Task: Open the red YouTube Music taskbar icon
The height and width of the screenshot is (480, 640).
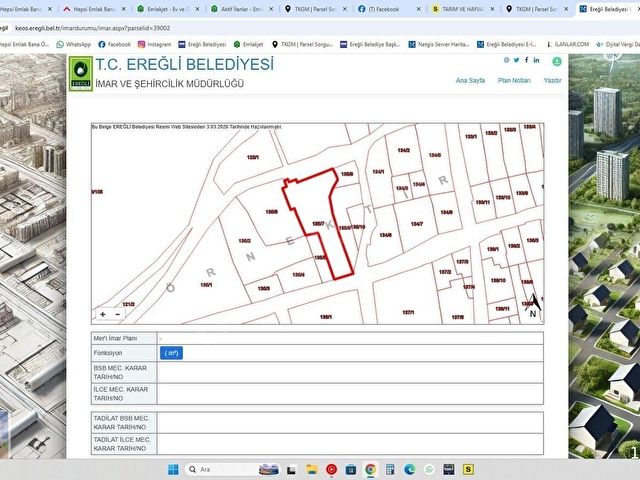Action: [x=331, y=469]
